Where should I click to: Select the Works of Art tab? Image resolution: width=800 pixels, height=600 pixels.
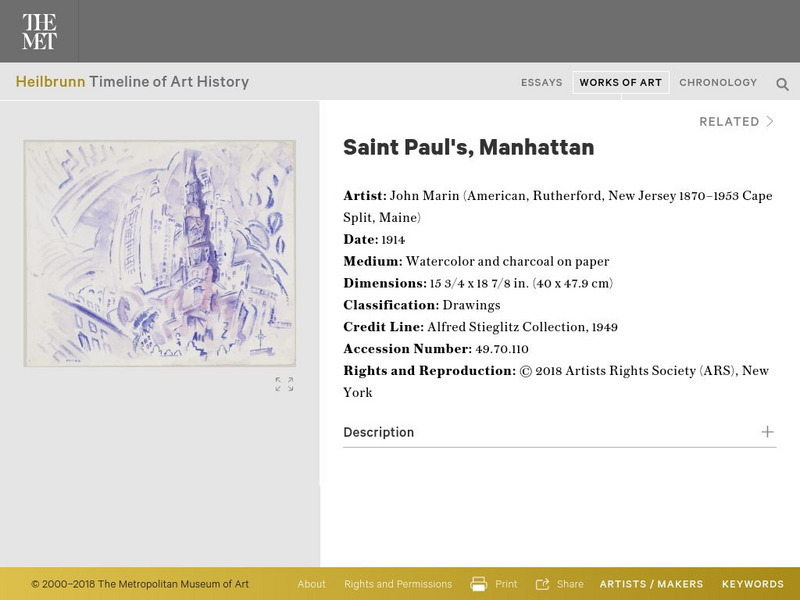point(620,83)
